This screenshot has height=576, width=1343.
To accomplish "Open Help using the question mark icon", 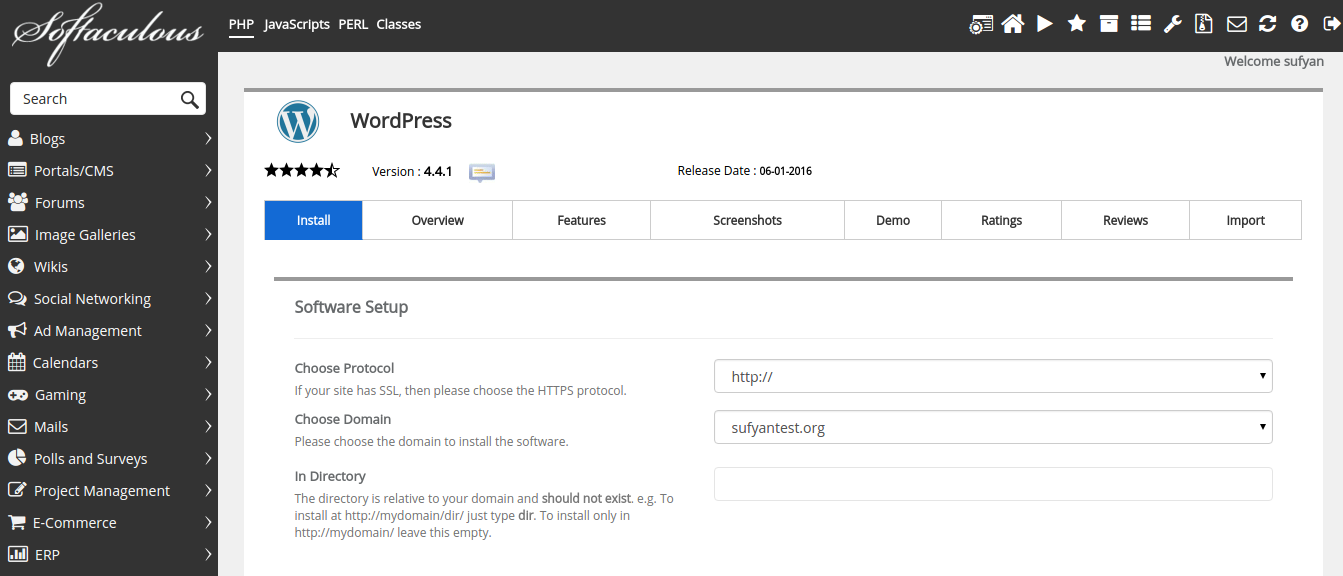I will 1299,23.
